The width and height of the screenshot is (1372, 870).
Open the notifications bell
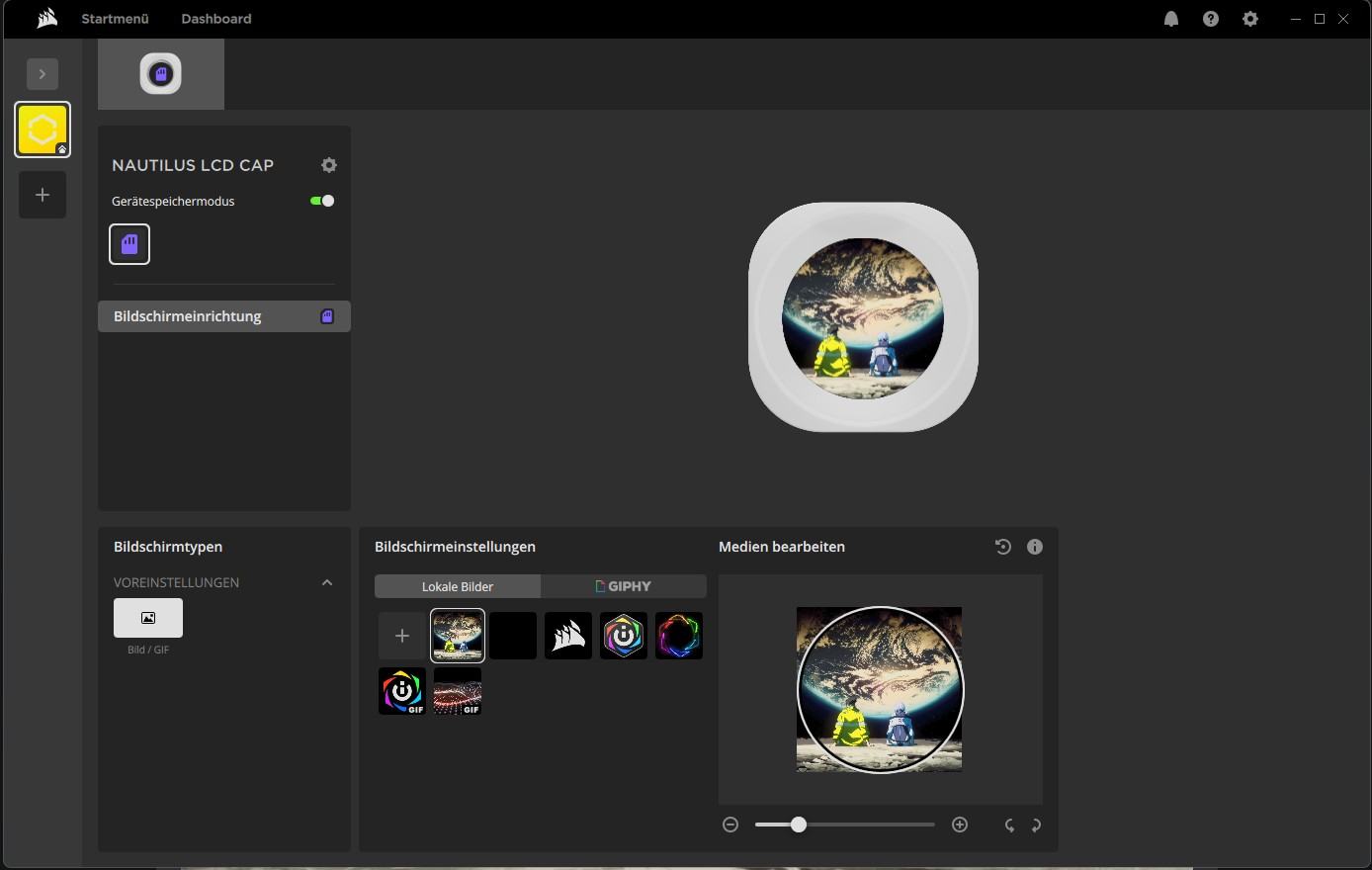coord(1171,19)
